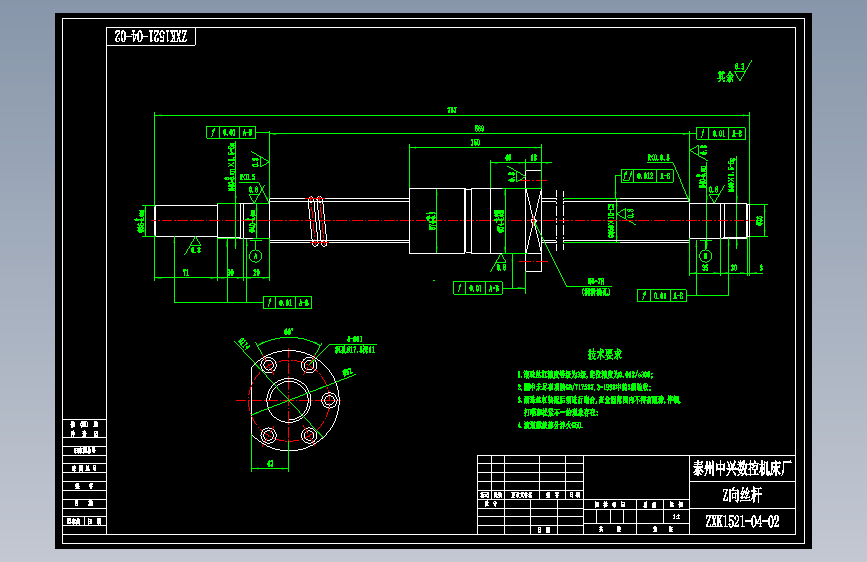867x562 pixels.
Task: Select tolerance frame below the left shaft dimensions
Action: (x=288, y=303)
